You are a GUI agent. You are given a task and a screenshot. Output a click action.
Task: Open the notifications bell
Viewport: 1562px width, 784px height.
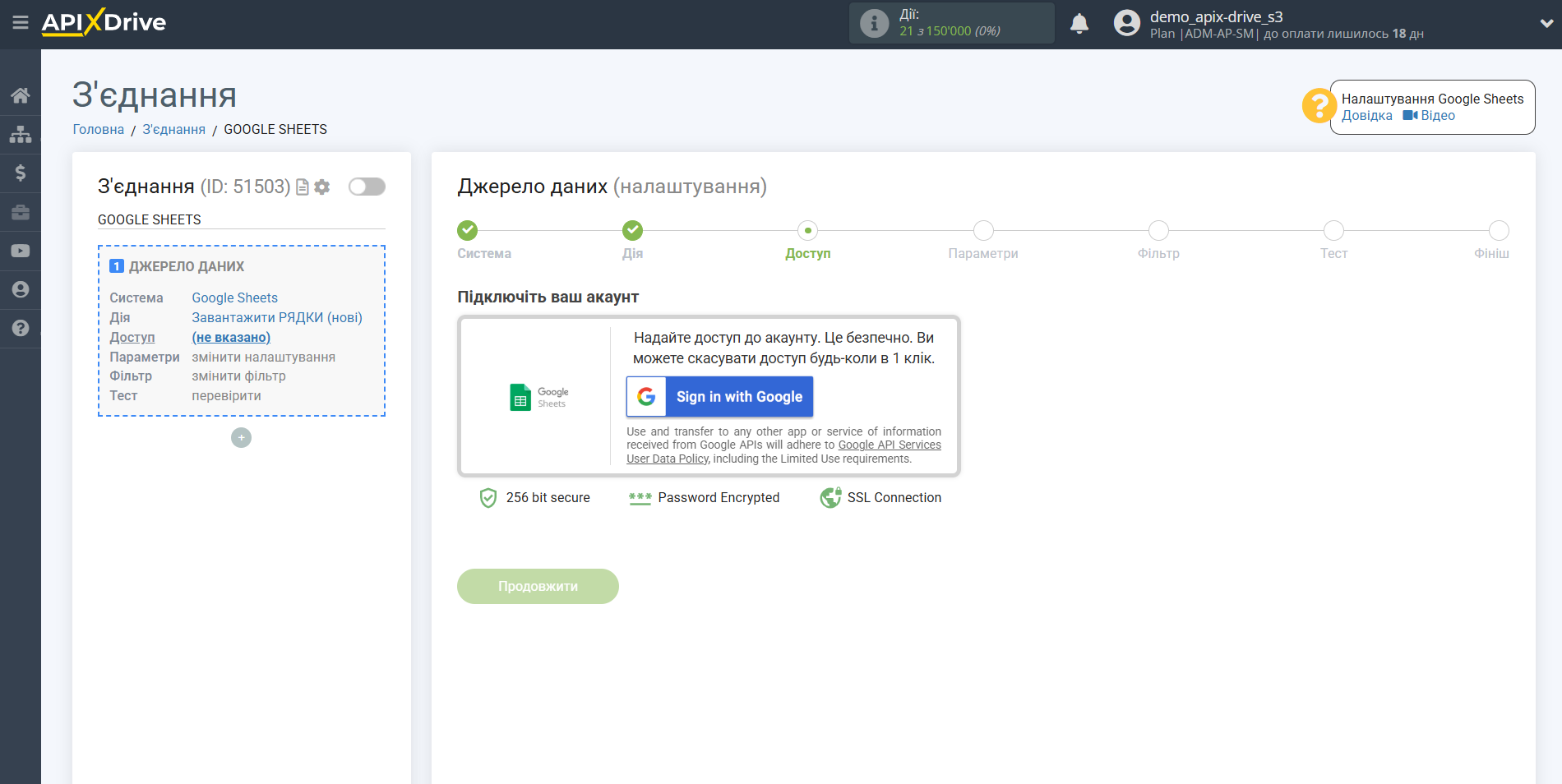1079,23
